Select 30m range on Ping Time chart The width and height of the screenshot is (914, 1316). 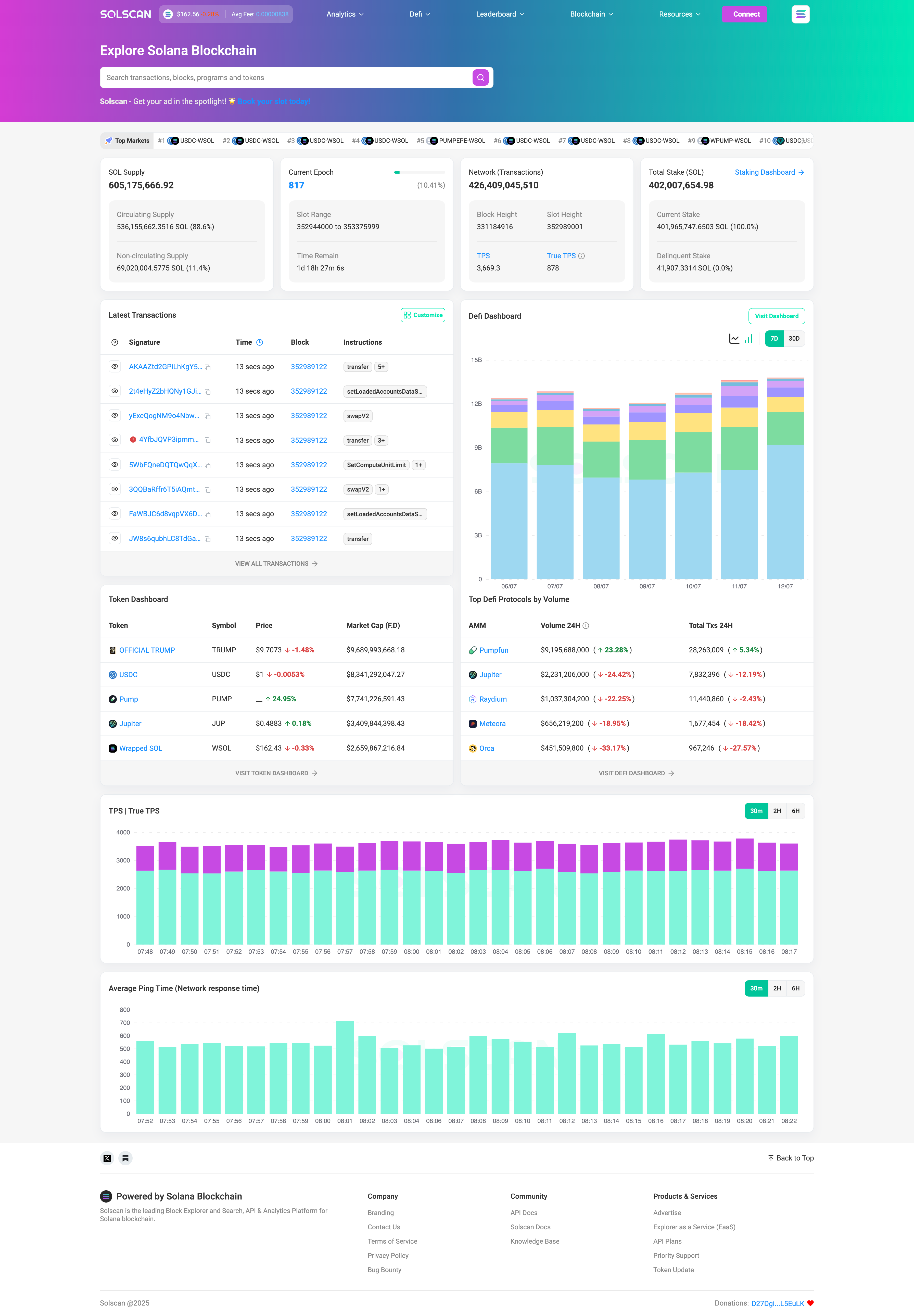tap(756, 989)
